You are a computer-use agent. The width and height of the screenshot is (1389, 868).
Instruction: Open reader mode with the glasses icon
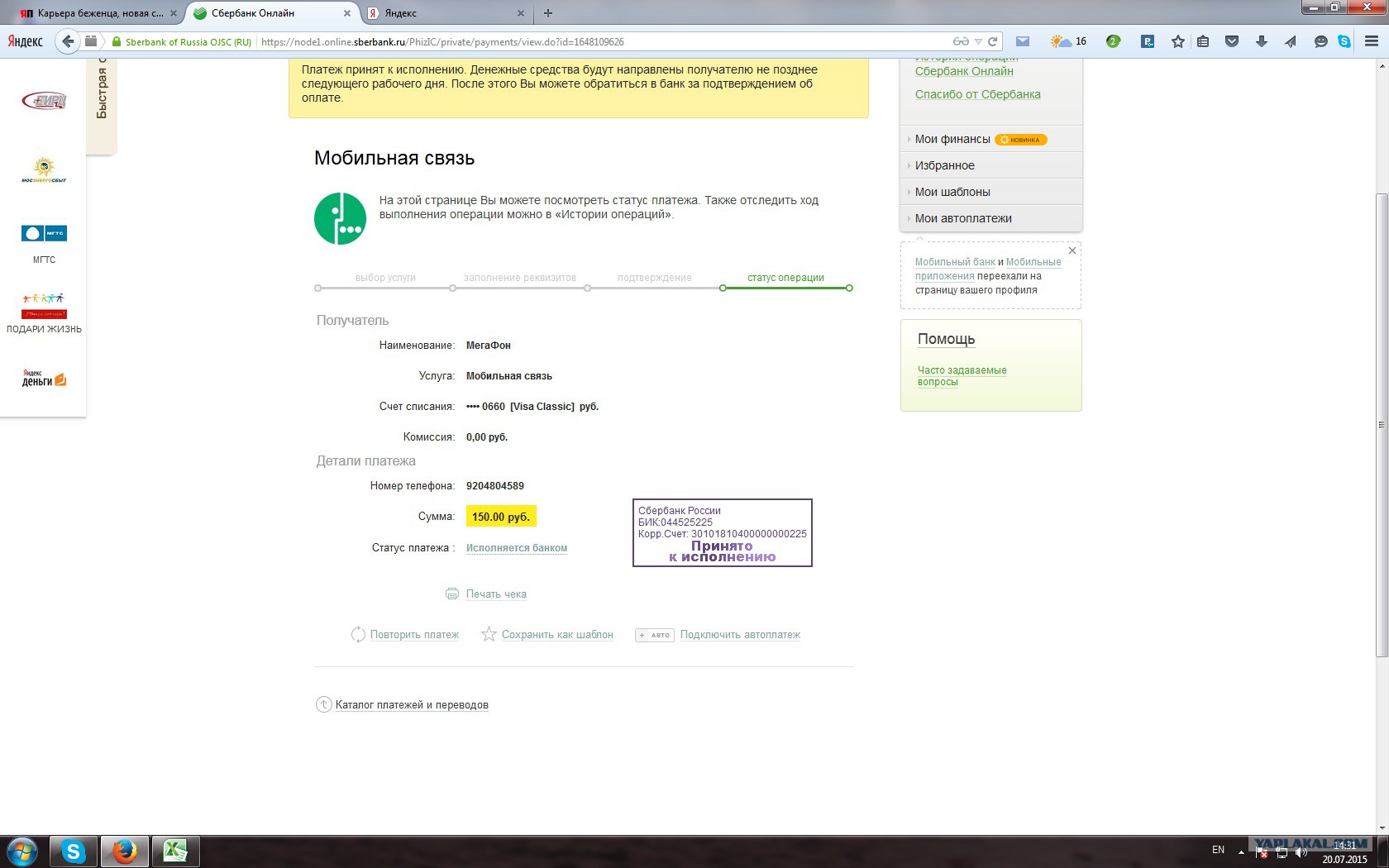961,41
